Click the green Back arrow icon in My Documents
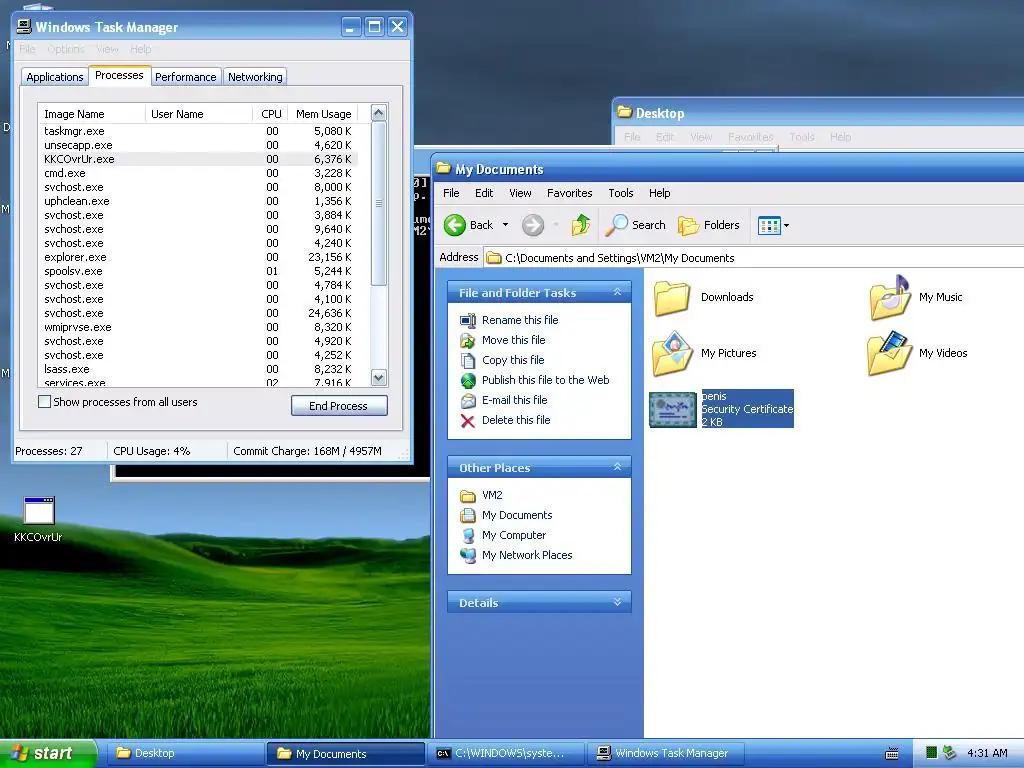Image resolution: width=1024 pixels, height=768 pixels. (455, 225)
